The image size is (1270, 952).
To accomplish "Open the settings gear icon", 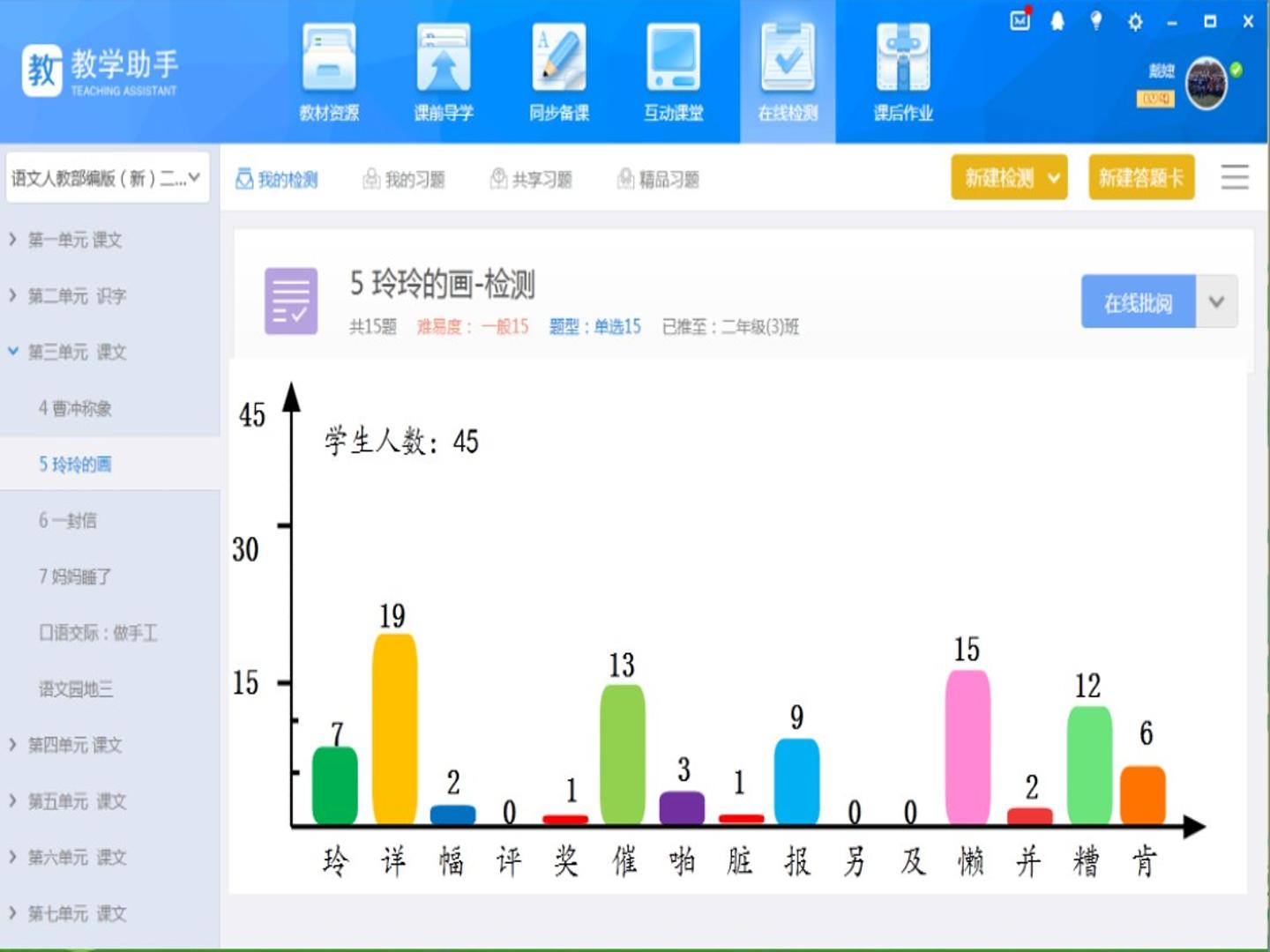I will 1135,21.
